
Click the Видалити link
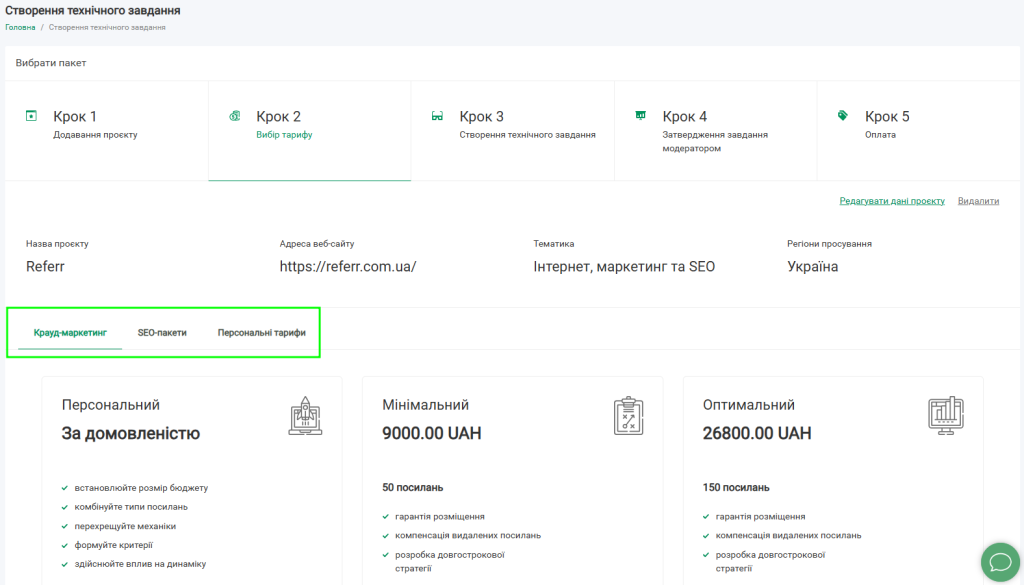click(x=978, y=201)
